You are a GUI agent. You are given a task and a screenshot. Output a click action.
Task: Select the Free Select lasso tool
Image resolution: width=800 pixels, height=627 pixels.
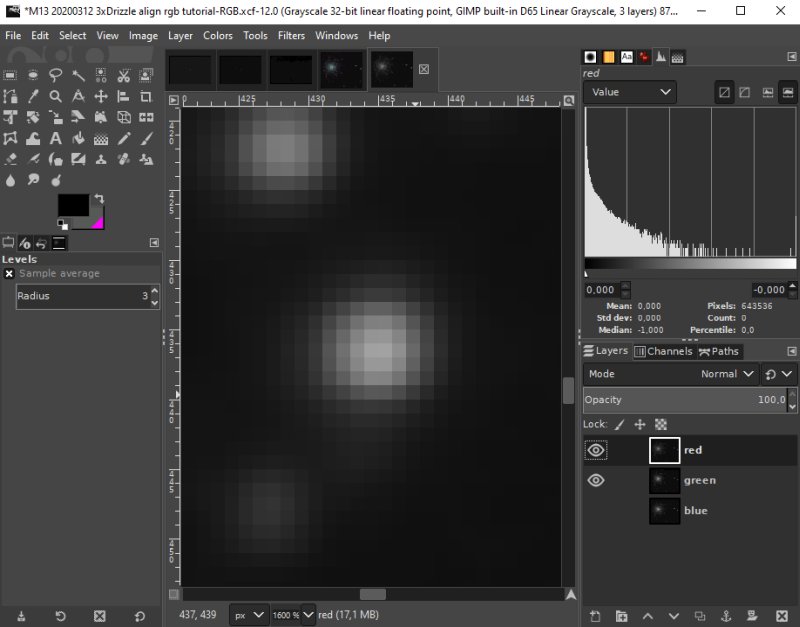pos(55,76)
